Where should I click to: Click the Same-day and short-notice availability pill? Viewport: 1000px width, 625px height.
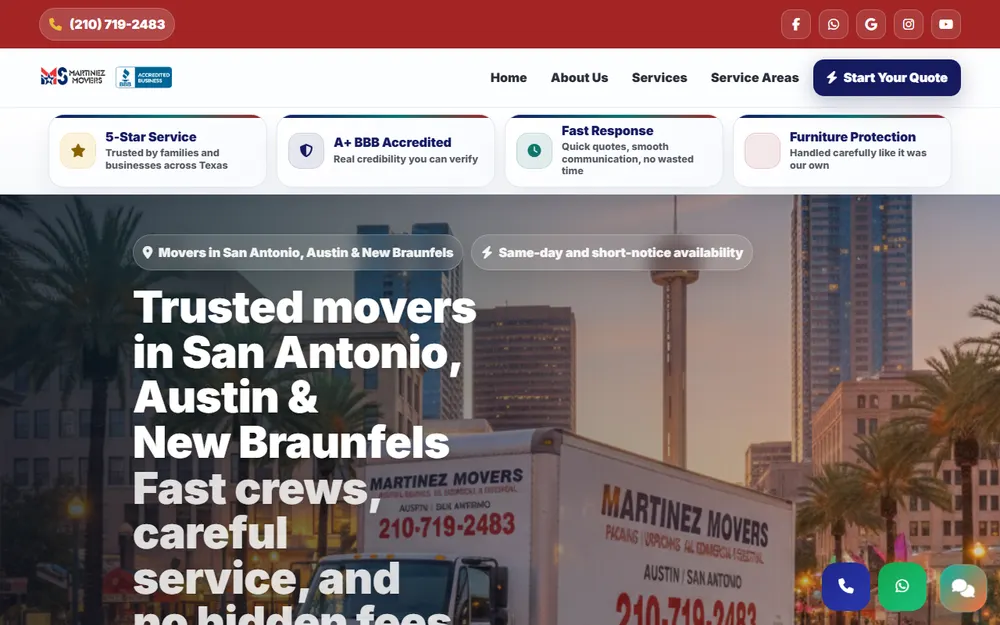(x=612, y=253)
